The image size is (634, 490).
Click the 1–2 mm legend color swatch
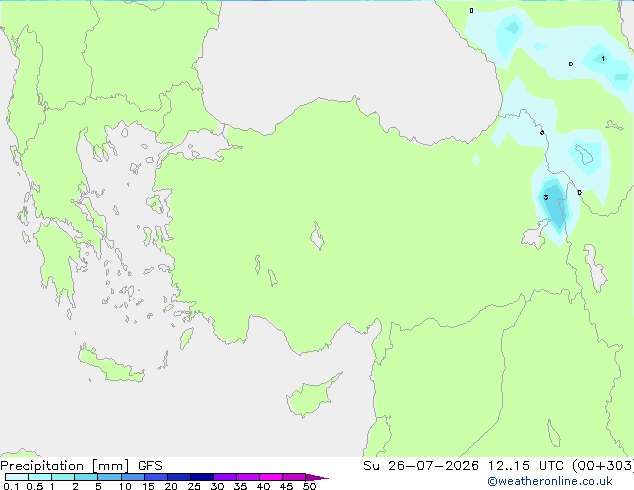click(x=63, y=477)
